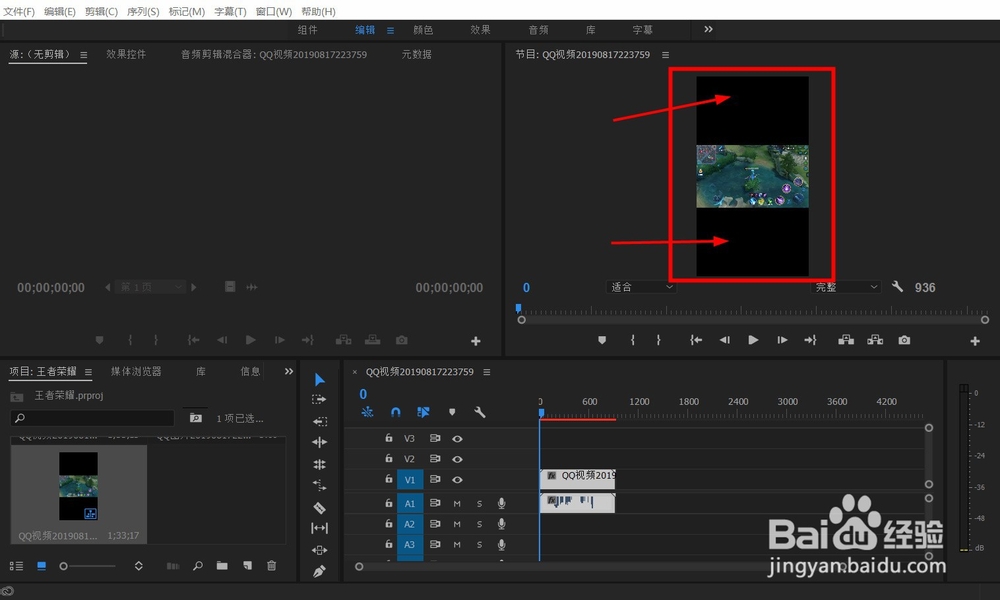This screenshot has width=1000, height=600.
Task: Open the 完整 playback resolution dropdown
Action: coord(846,287)
